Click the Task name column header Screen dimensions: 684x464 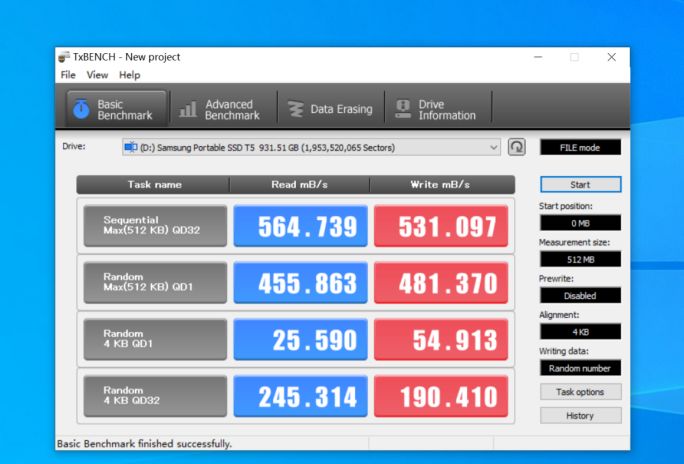click(x=154, y=184)
